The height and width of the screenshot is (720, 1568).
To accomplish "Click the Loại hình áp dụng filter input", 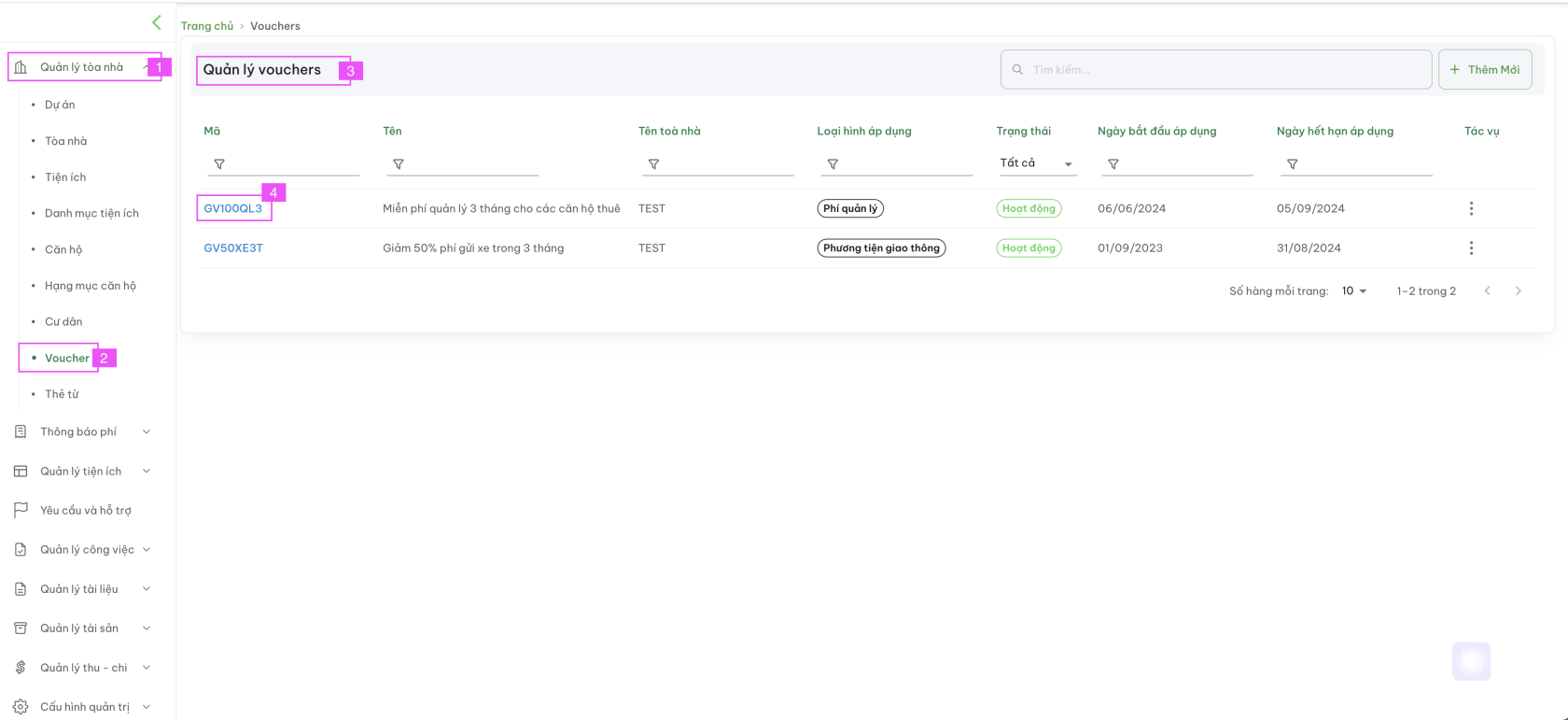I will pyautogui.click(x=897, y=164).
